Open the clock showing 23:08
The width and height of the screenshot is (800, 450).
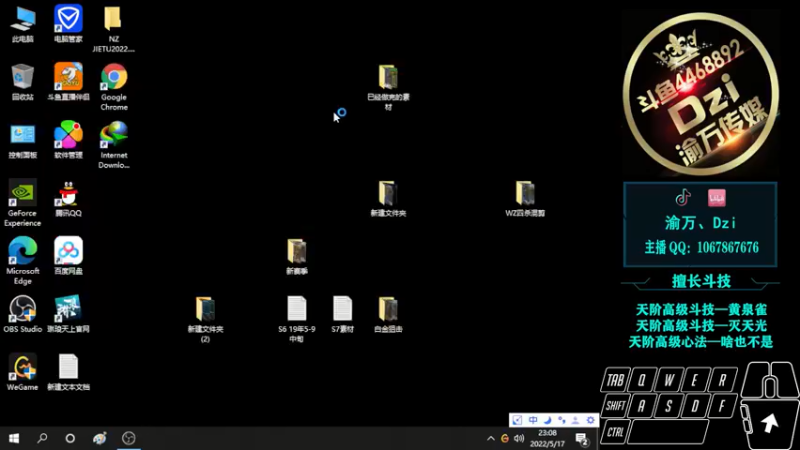547,438
